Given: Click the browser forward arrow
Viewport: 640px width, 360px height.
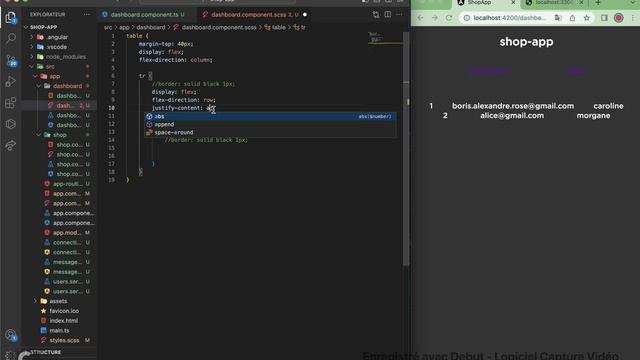Looking at the screenshot, I should click(x=434, y=18).
